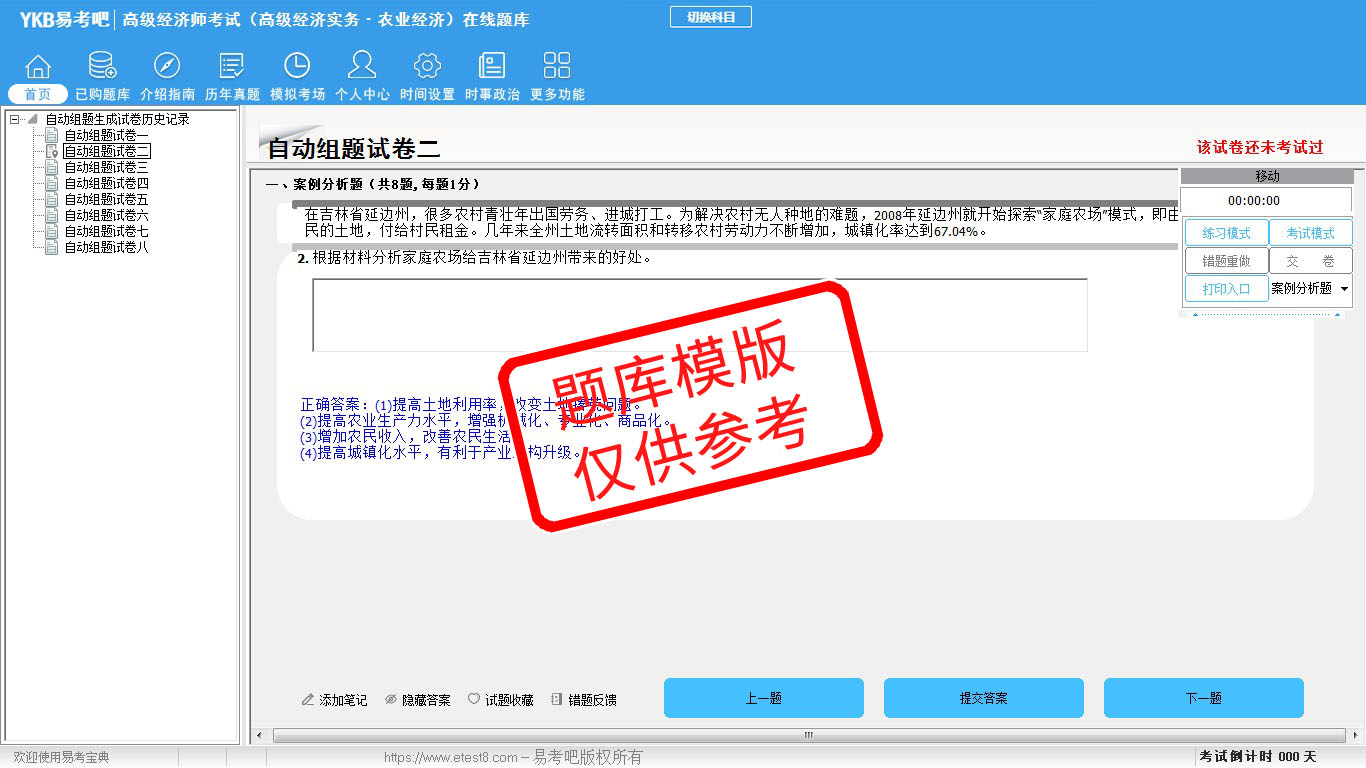
Task: Open 更多功能 grid icon
Action: [x=557, y=67]
